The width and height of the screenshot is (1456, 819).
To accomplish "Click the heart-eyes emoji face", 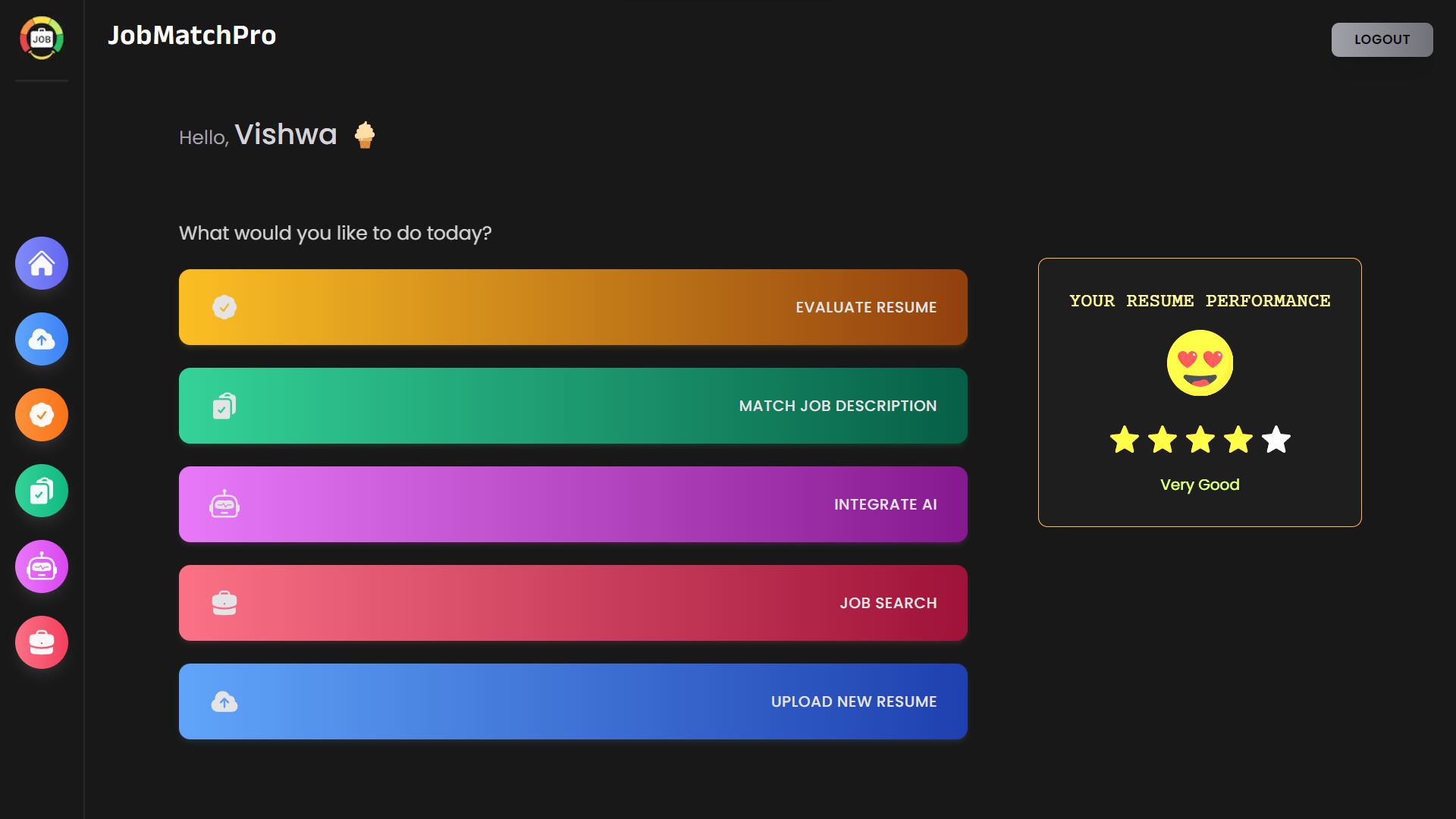I will pos(1200,363).
